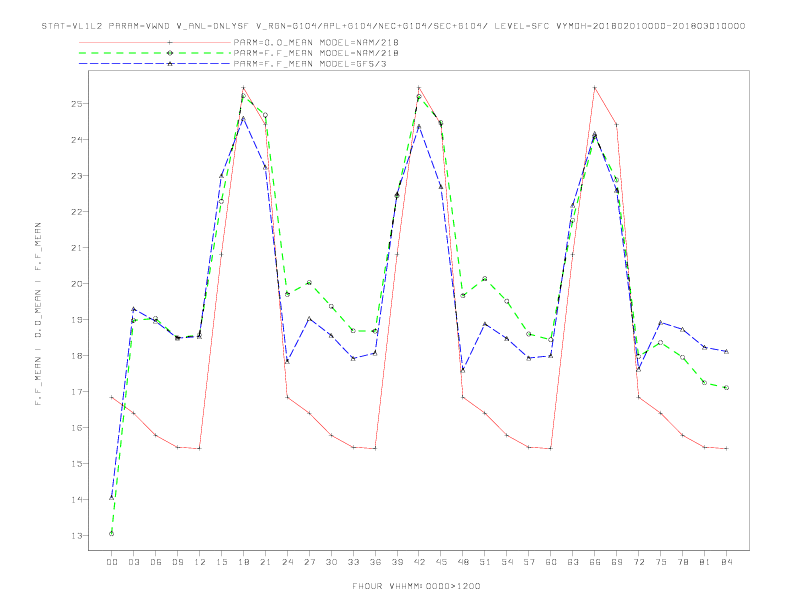The image size is (792, 612).
Task: Click x-axis forecast hour label 00
Action: point(112,562)
